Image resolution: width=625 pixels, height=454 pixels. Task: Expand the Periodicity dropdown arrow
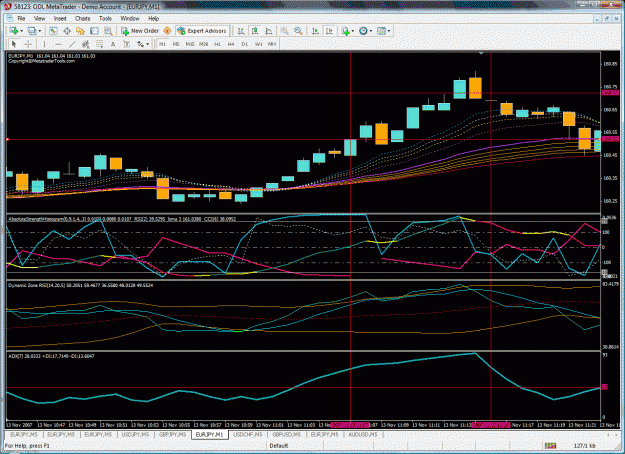click(x=371, y=31)
